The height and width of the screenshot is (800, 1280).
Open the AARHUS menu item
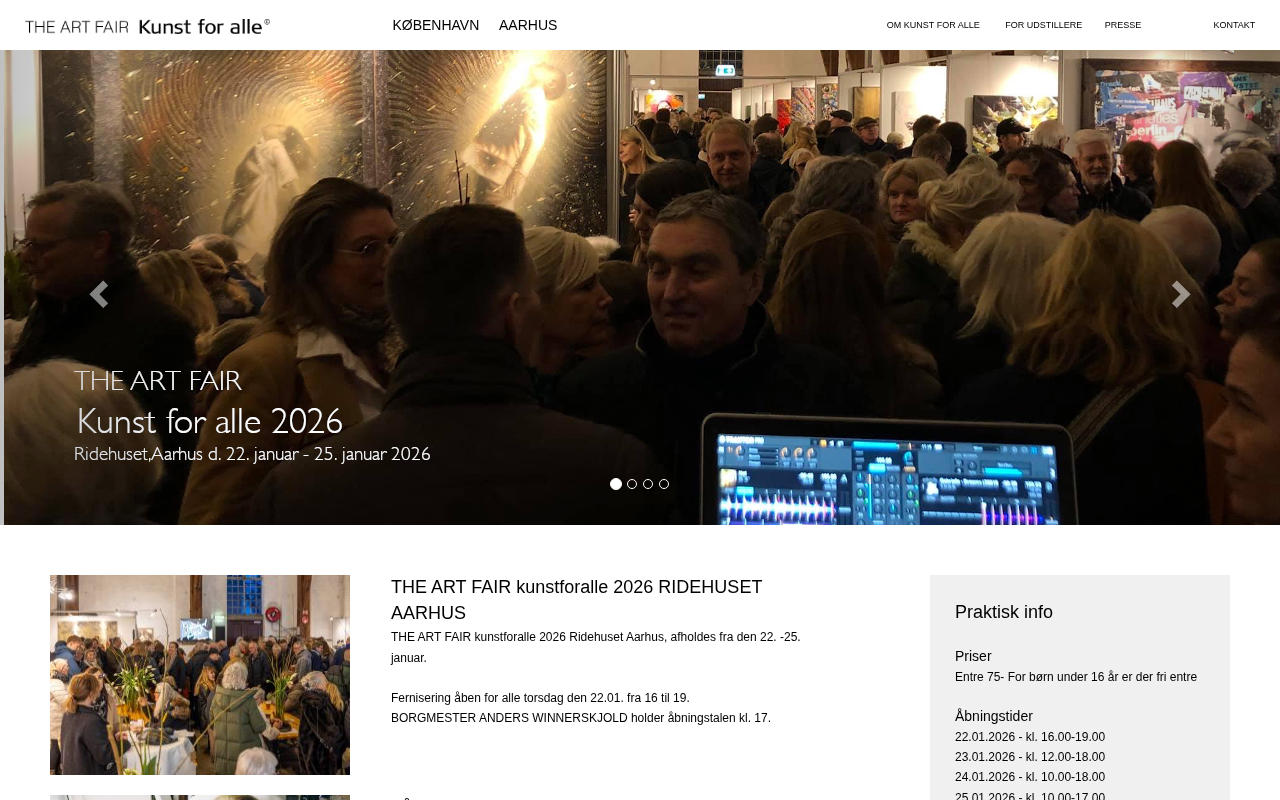(x=528, y=25)
